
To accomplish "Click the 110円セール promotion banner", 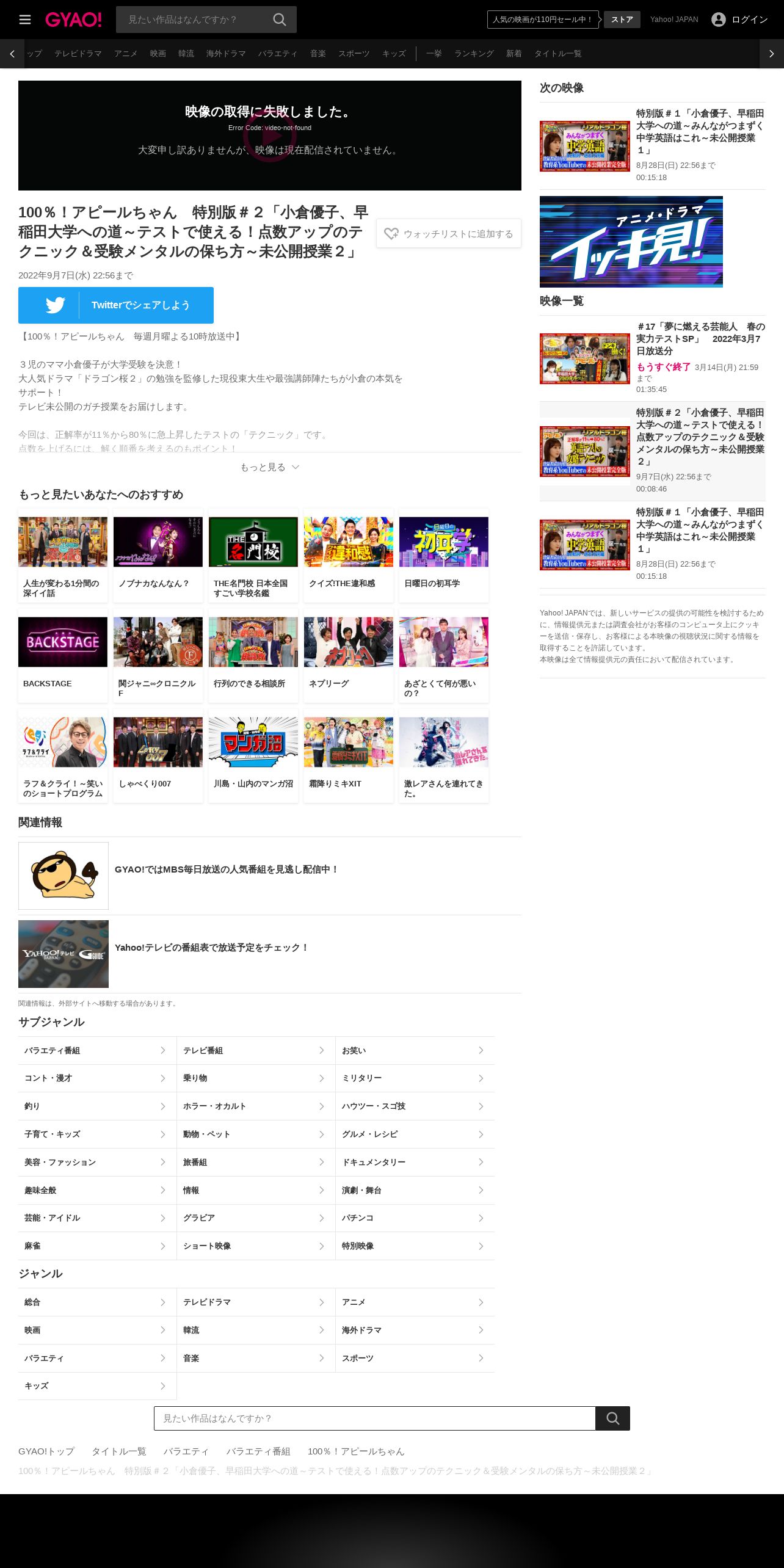I will coord(543,20).
